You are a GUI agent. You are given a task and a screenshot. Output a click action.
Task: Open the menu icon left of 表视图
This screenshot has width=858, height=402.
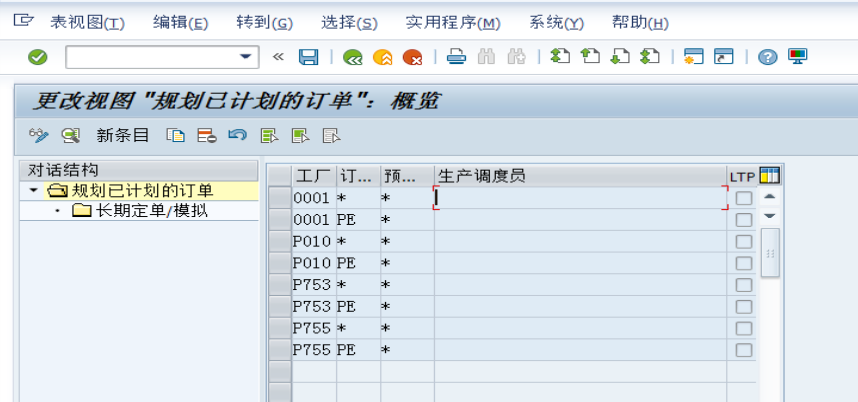pyautogui.click(x=23, y=22)
